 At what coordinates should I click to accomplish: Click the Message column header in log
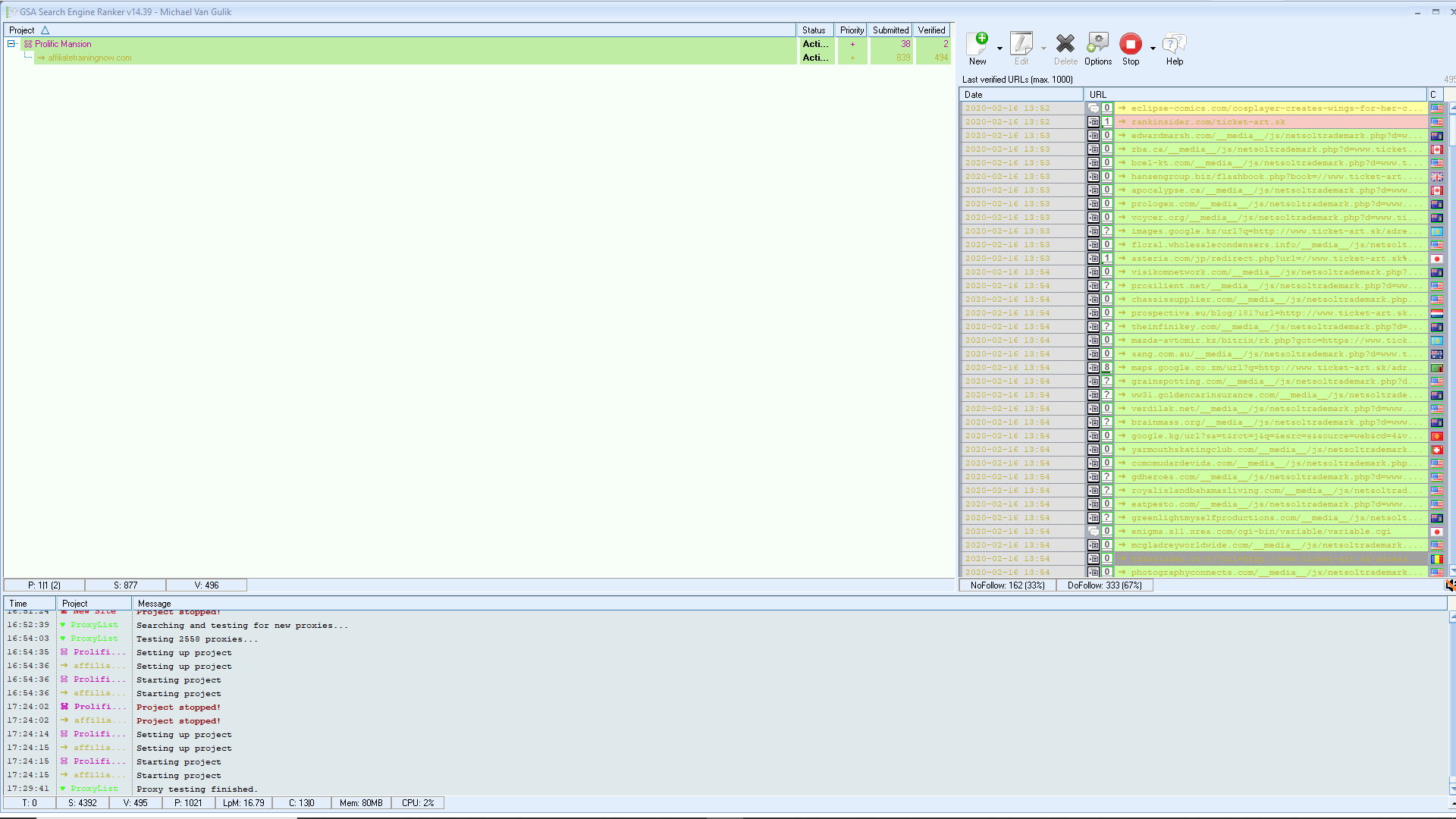tap(789, 604)
